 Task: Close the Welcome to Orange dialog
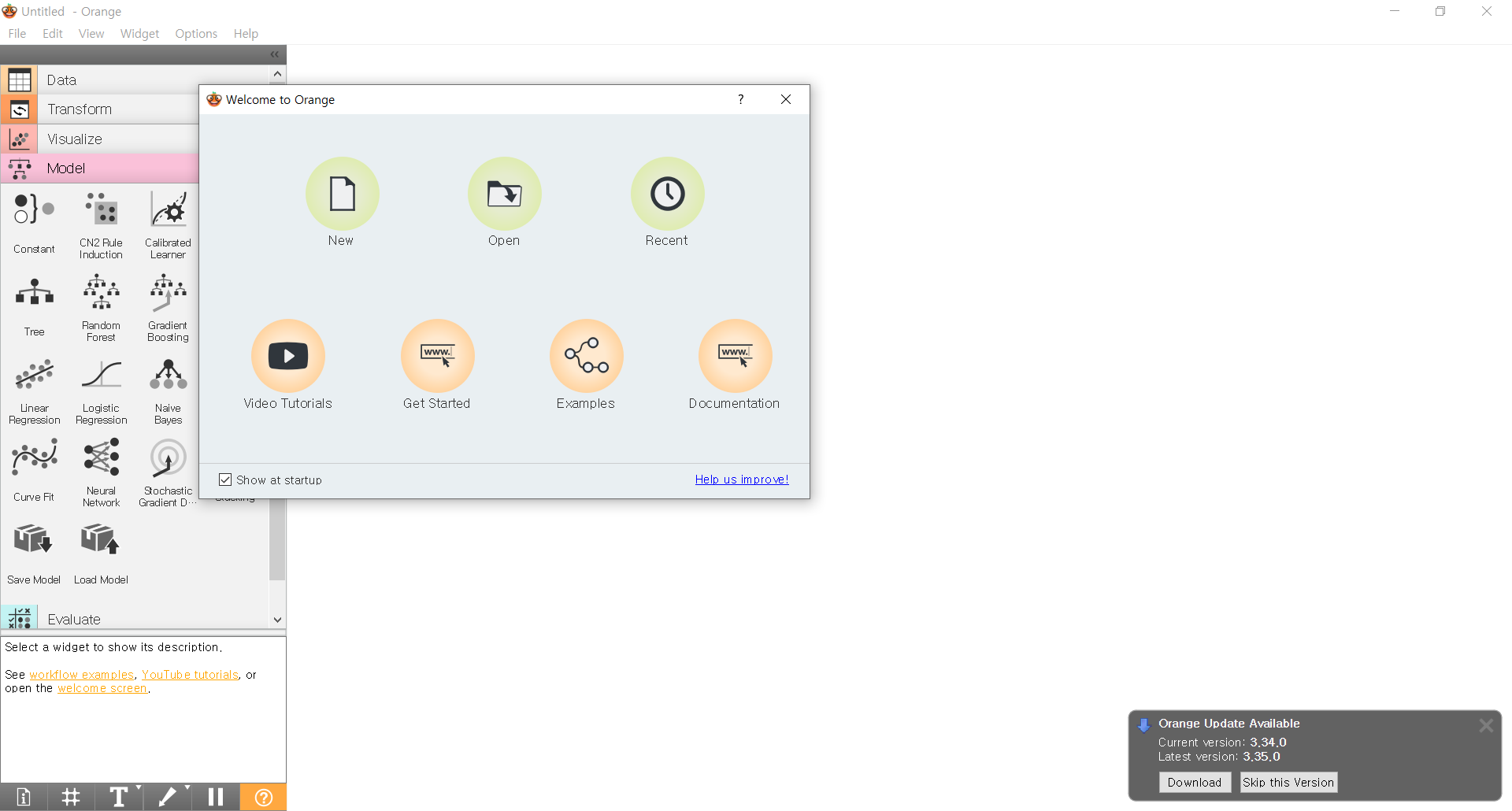[786, 99]
